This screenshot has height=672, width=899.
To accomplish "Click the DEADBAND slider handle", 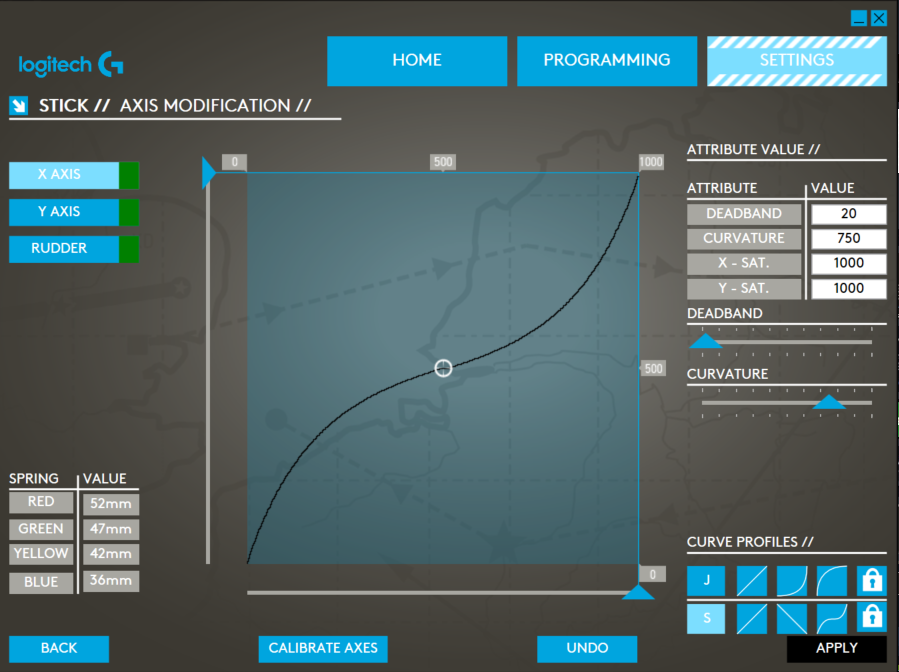I will tap(705, 341).
